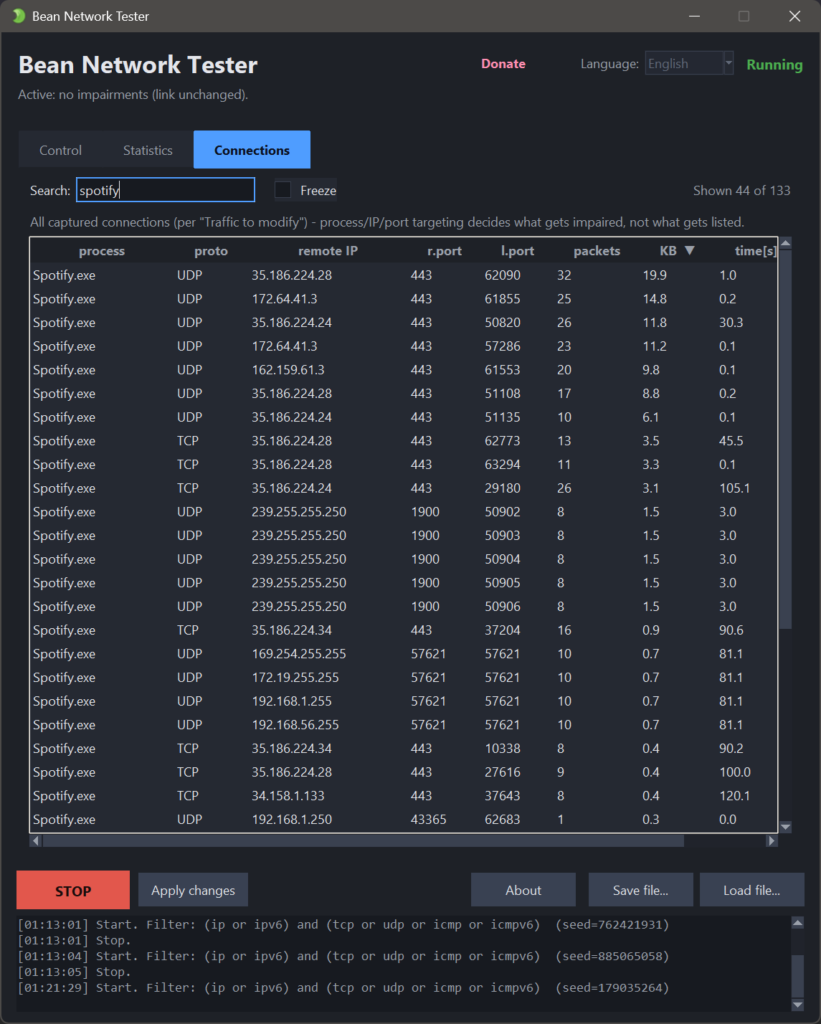Click Save file... button
821x1024 pixels.
coord(640,890)
